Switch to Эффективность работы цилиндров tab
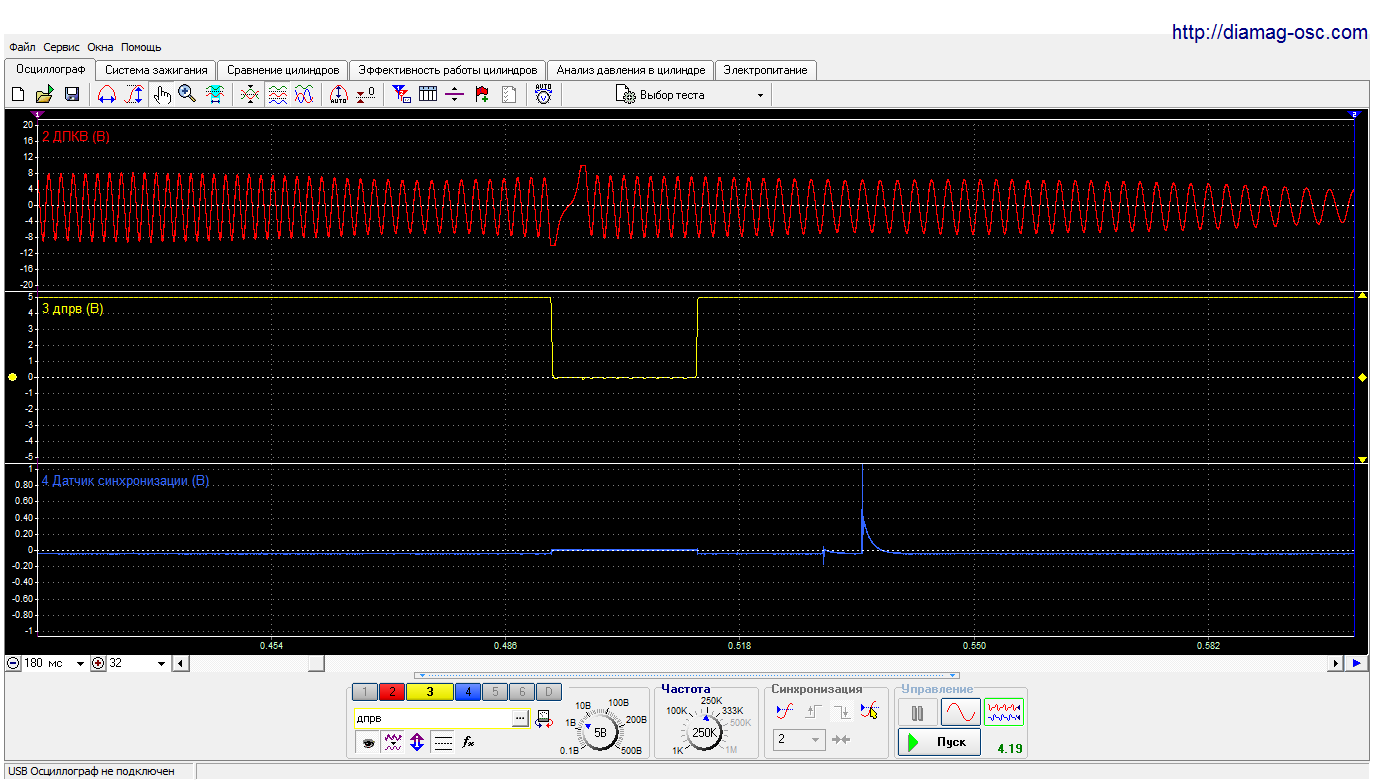 448,70
